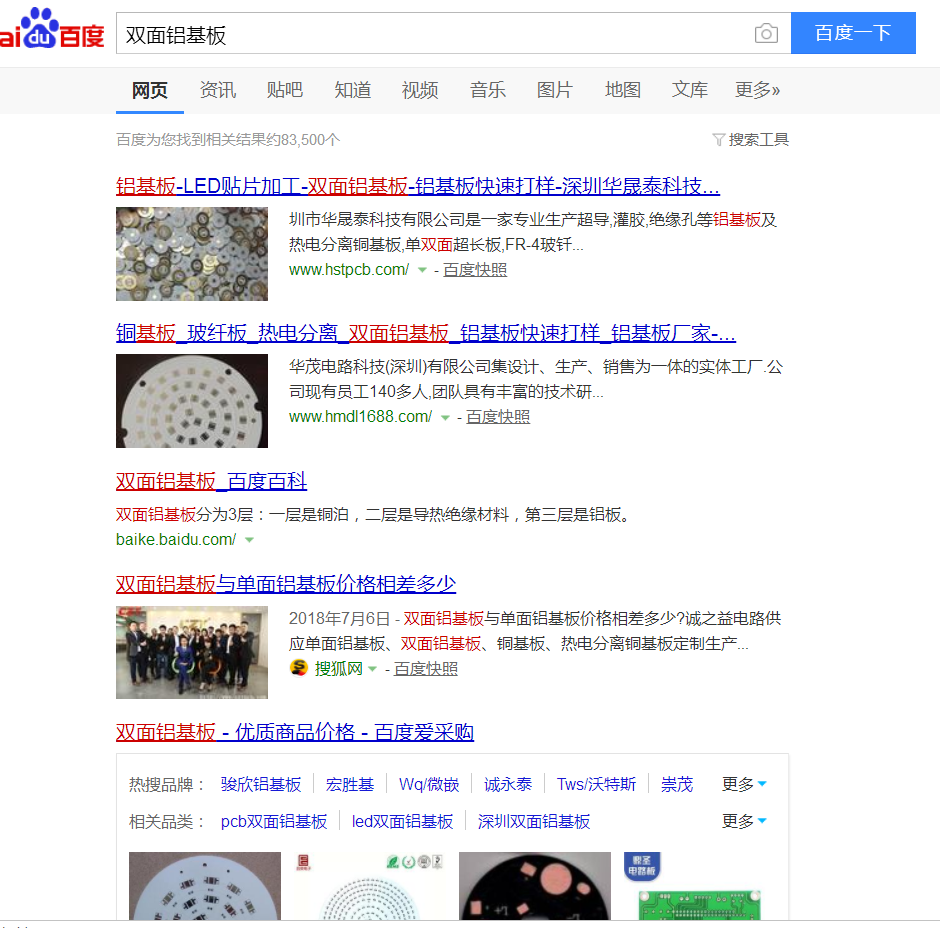Select category pcb双面铝基板
The height and width of the screenshot is (928, 940).
tap(274, 821)
